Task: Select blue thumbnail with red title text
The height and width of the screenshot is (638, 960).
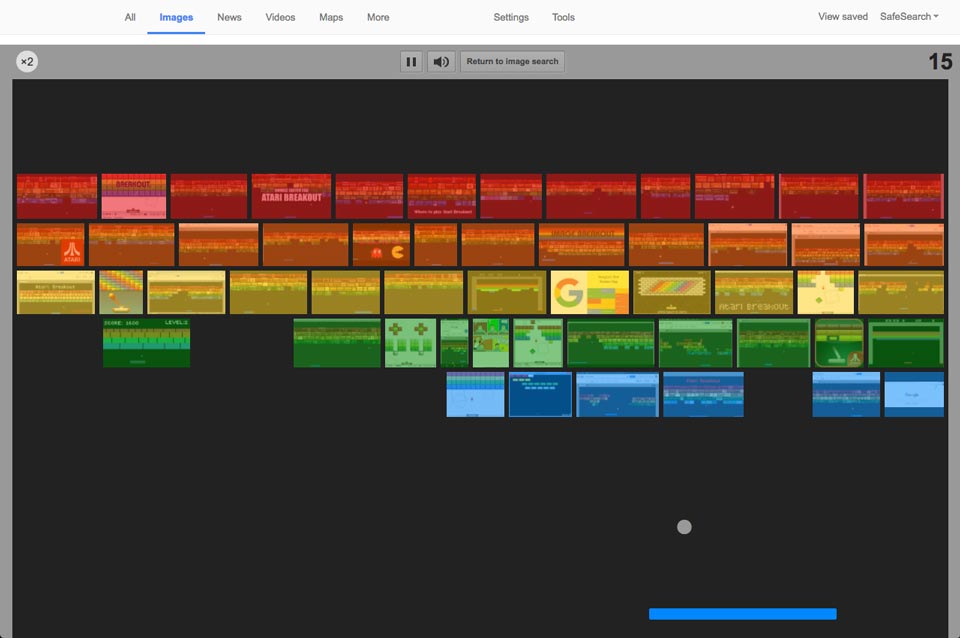Action: coord(703,394)
